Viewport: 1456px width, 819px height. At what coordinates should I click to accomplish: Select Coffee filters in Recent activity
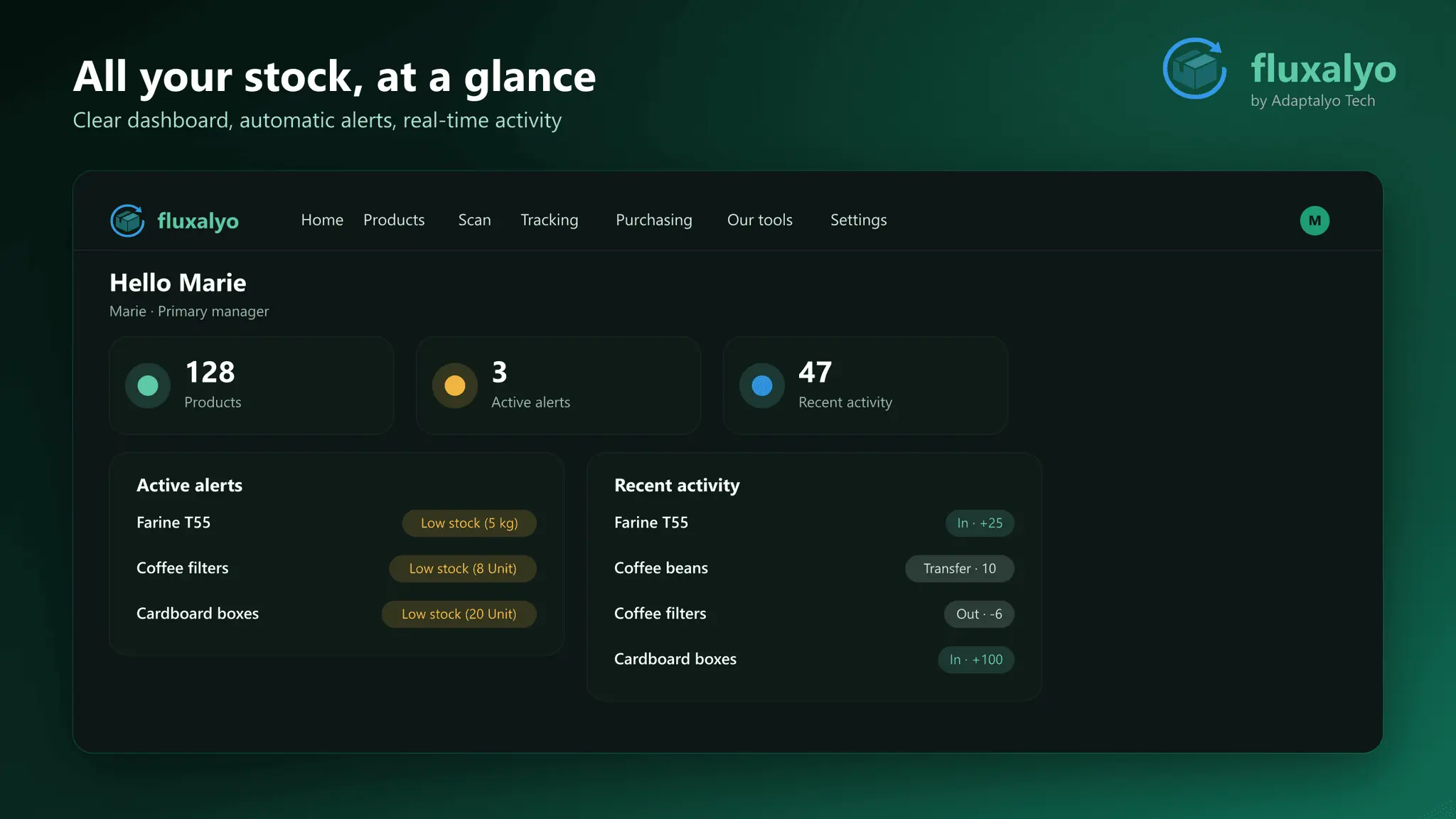660,614
